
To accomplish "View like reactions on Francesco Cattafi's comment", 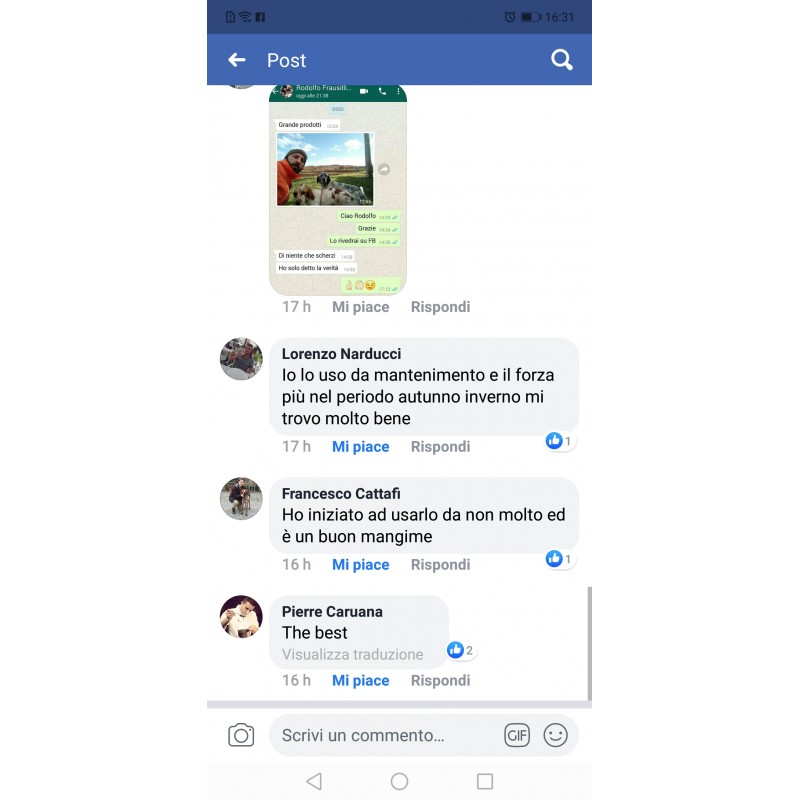I will tap(560, 559).
